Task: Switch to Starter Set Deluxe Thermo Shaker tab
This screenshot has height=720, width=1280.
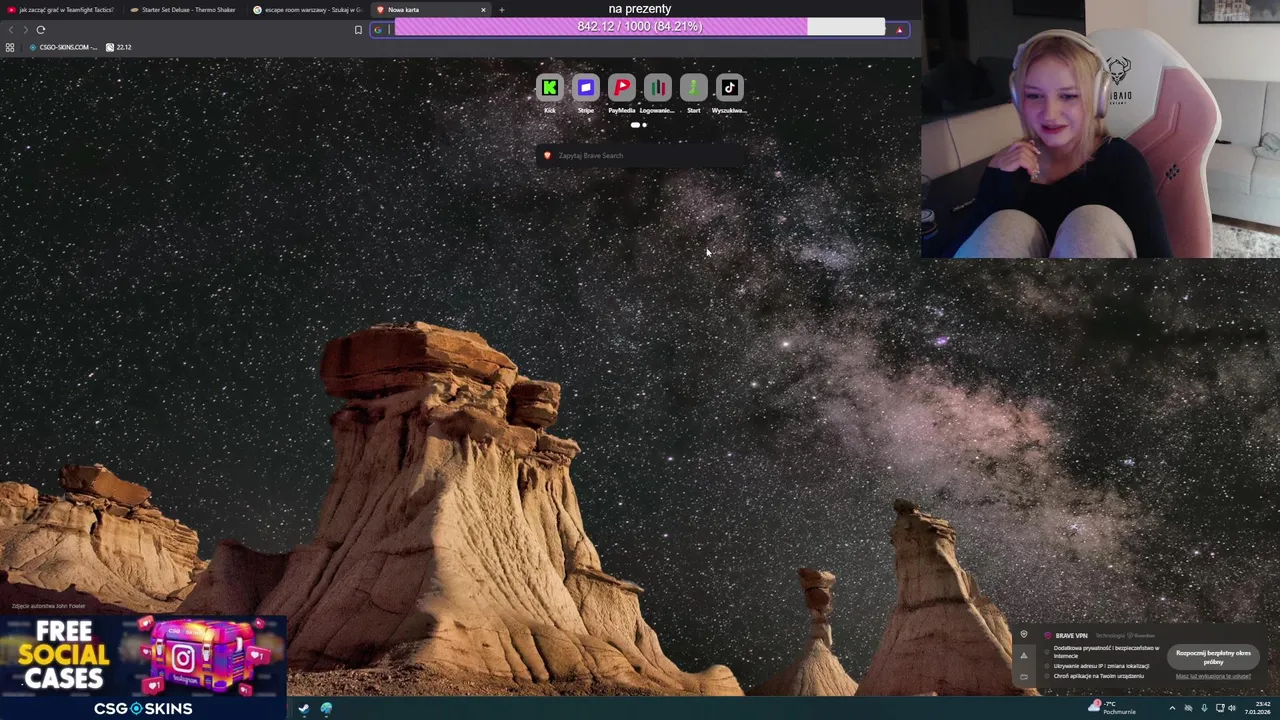Action: [183, 10]
